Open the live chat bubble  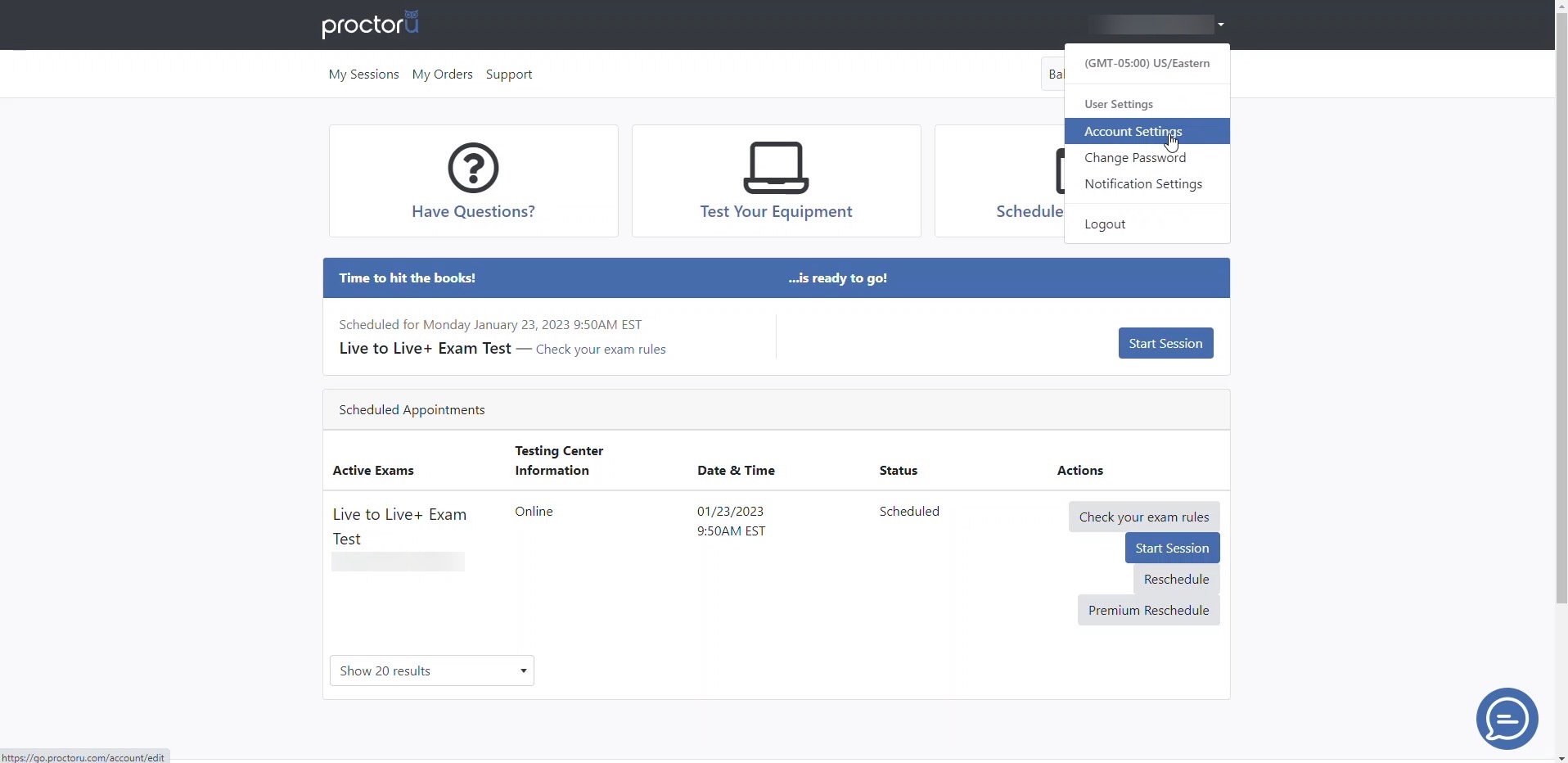tap(1506, 718)
